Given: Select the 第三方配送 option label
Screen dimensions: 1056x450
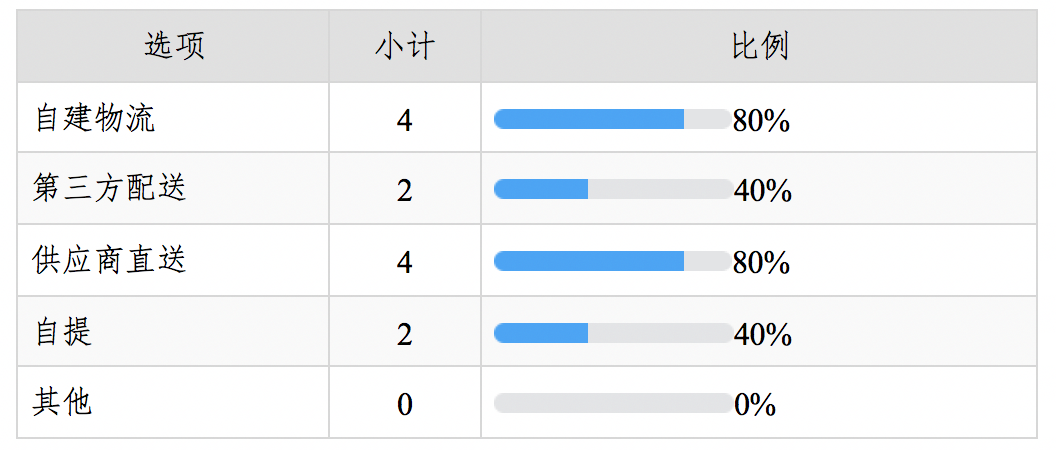Looking at the screenshot, I should [x=109, y=189].
